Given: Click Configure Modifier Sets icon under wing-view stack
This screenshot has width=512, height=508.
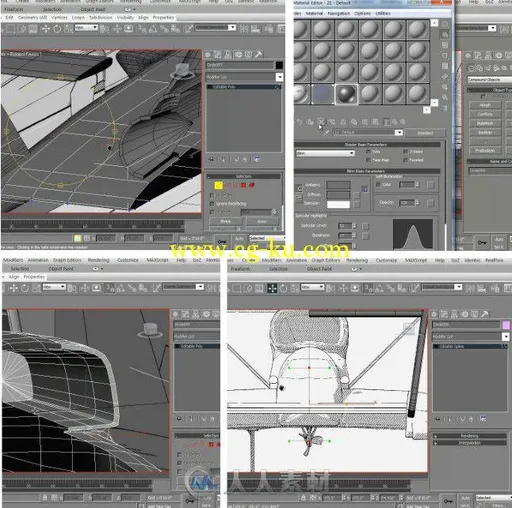Looking at the screenshot, I should tap(257, 160).
